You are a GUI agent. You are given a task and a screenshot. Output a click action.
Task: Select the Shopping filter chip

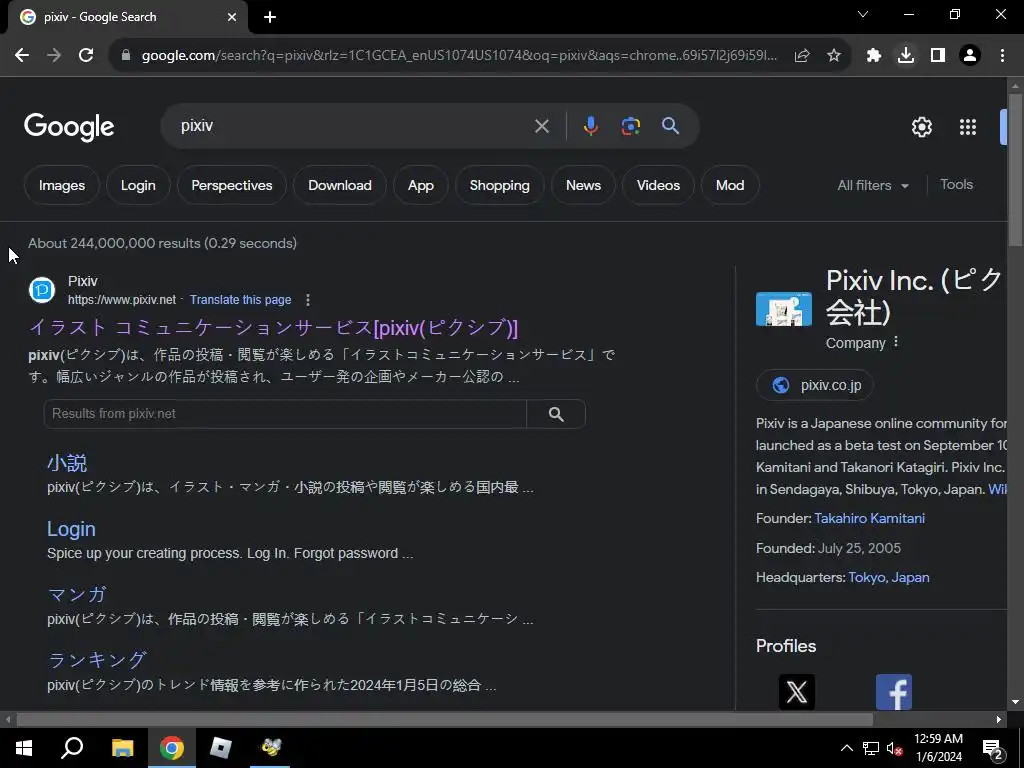[500, 185]
